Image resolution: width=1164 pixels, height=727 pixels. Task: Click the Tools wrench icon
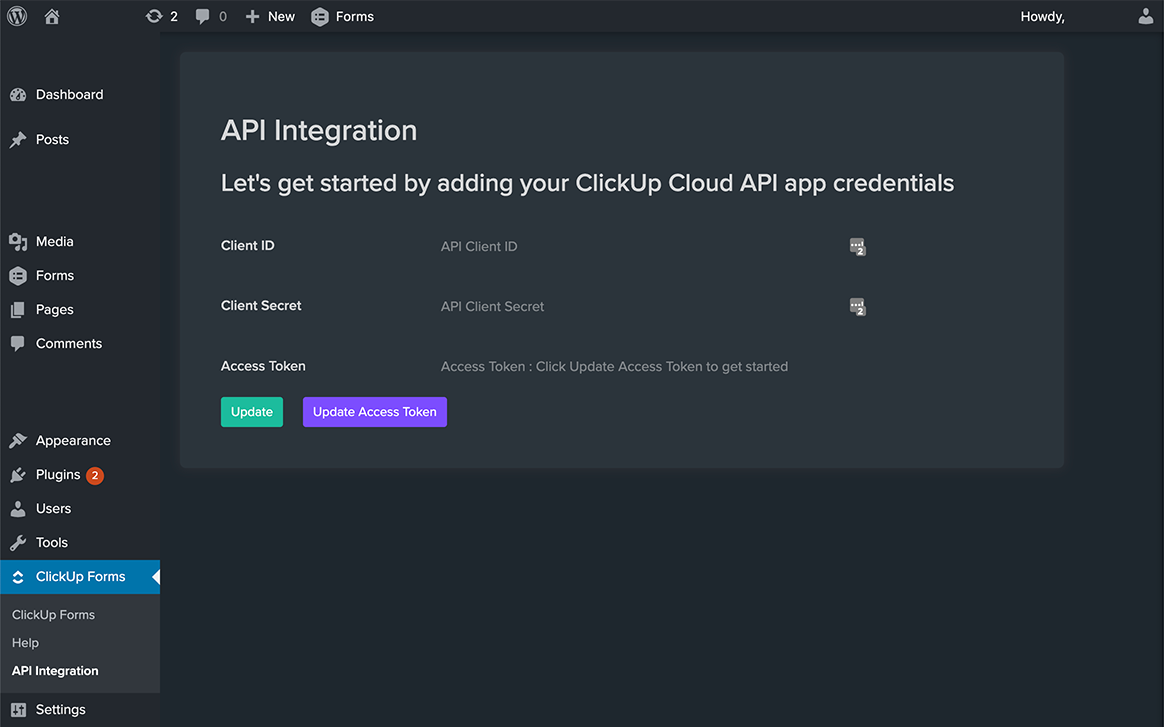click(x=18, y=543)
